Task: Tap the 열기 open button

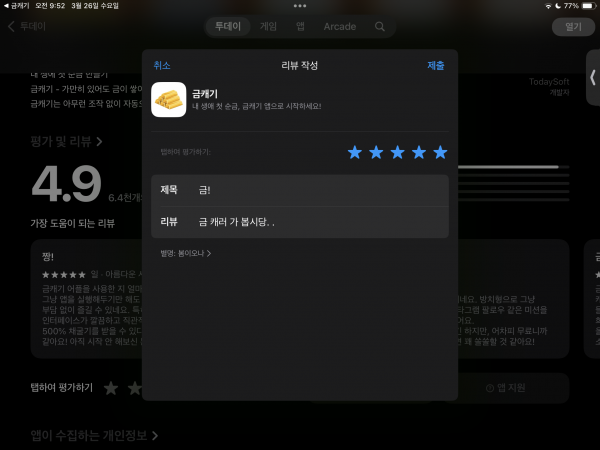Action: pyautogui.click(x=573, y=27)
